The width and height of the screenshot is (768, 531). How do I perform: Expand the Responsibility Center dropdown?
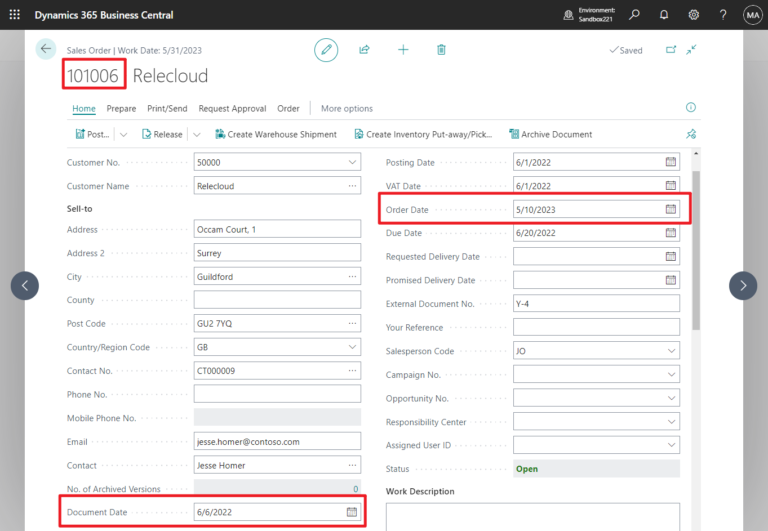click(671, 421)
